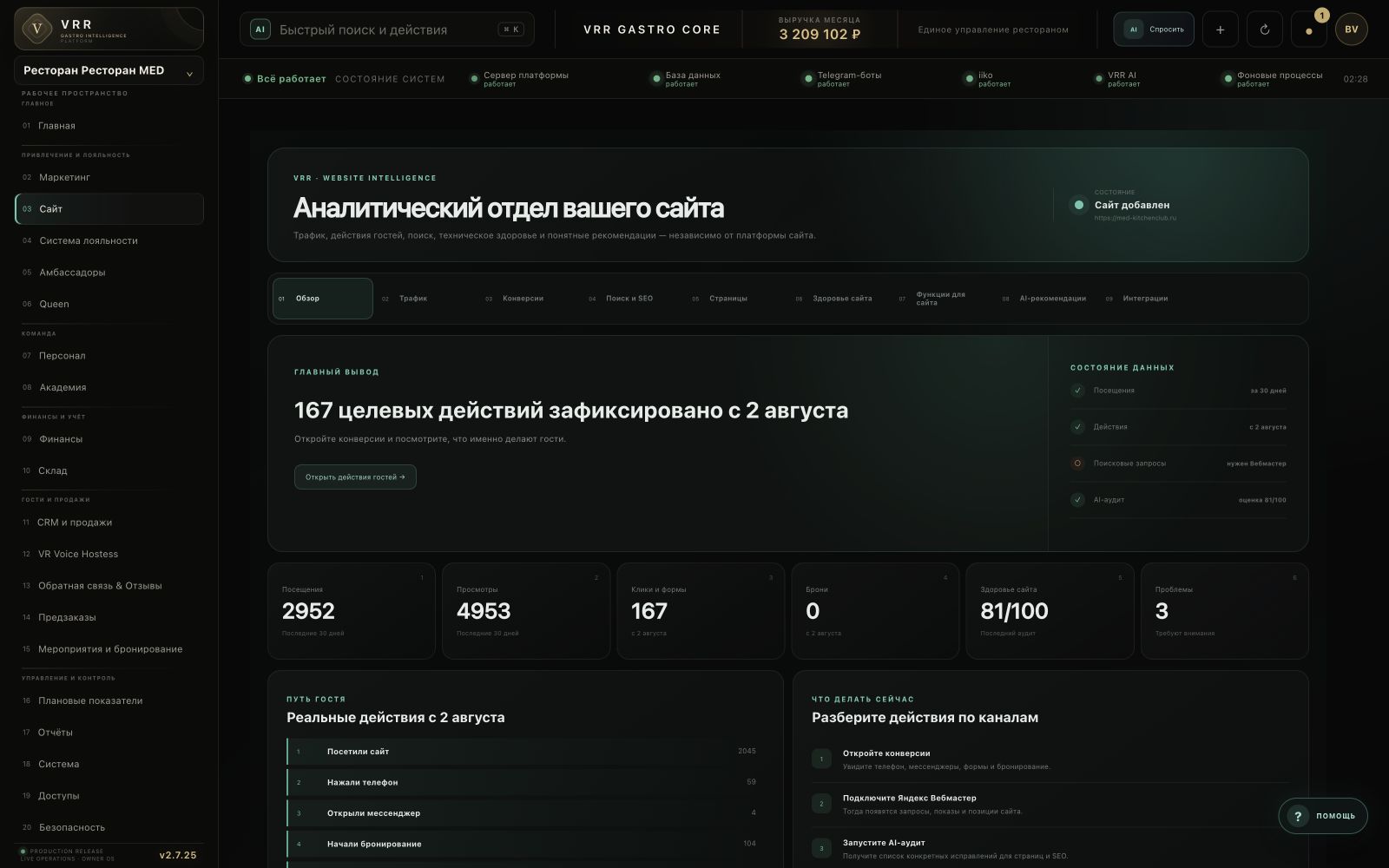Click the Посетили сайт funnel row

click(x=525, y=752)
